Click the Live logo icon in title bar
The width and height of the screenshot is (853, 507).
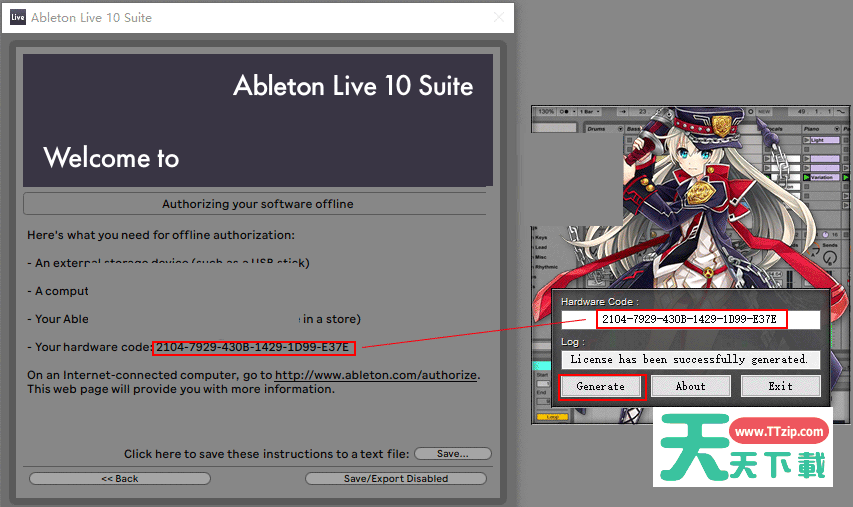click(x=17, y=17)
